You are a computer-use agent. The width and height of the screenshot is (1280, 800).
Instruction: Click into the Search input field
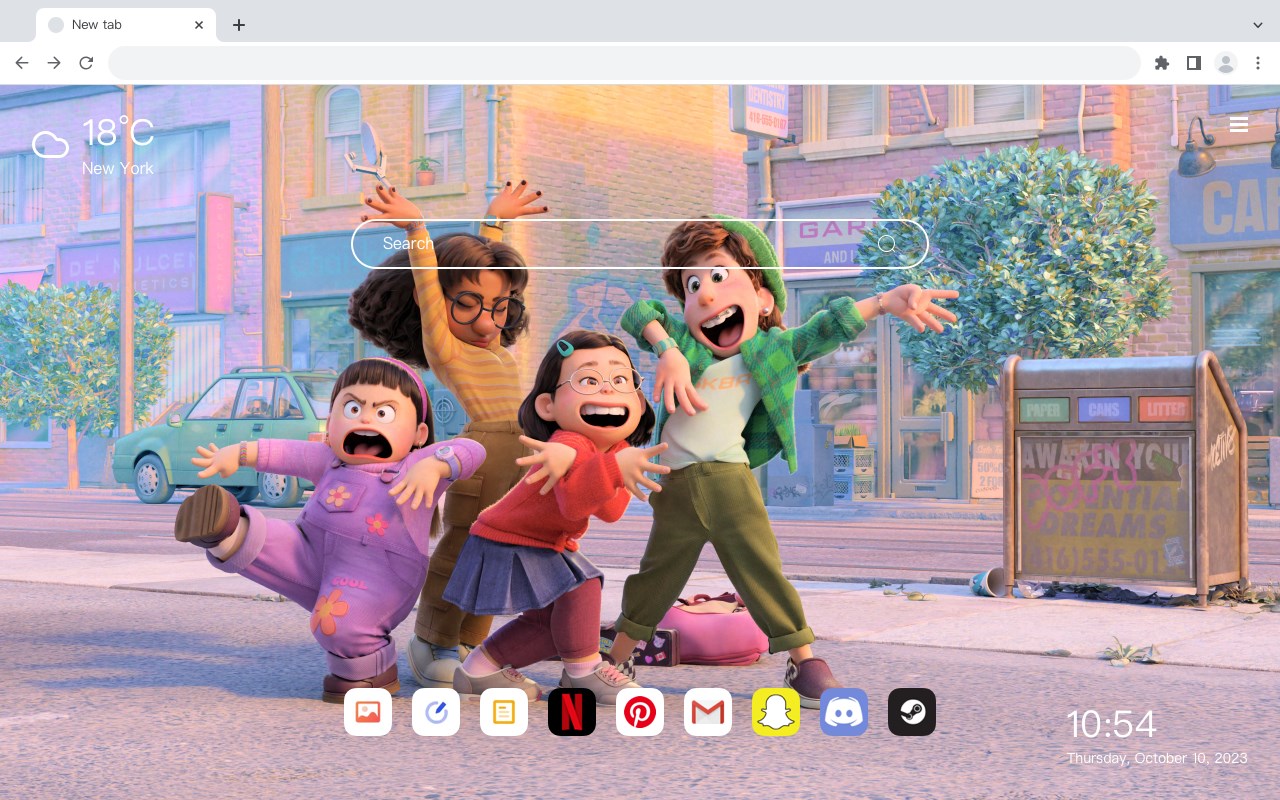pos(640,244)
